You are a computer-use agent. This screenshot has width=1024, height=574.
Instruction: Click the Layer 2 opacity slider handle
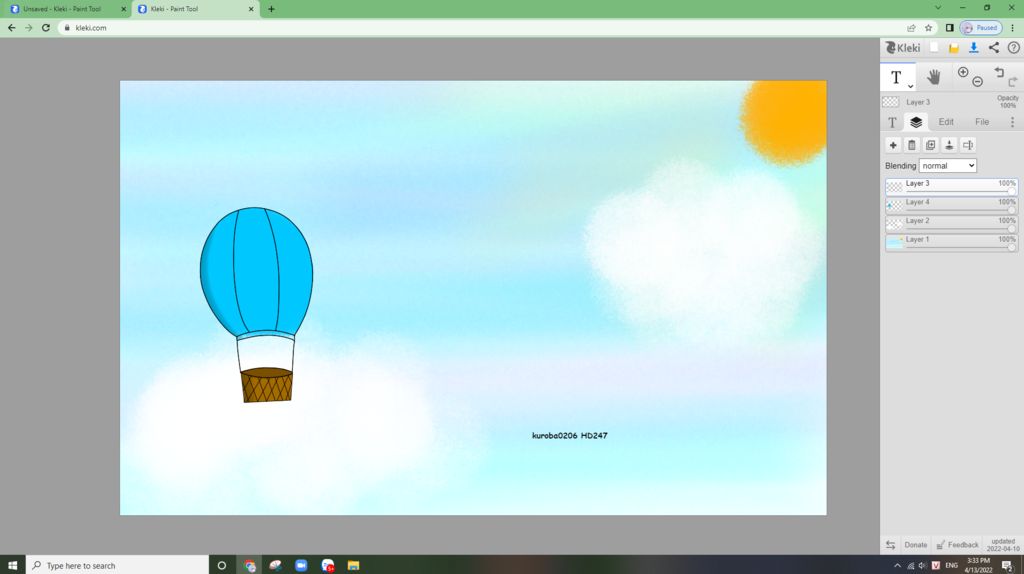[1012, 229]
